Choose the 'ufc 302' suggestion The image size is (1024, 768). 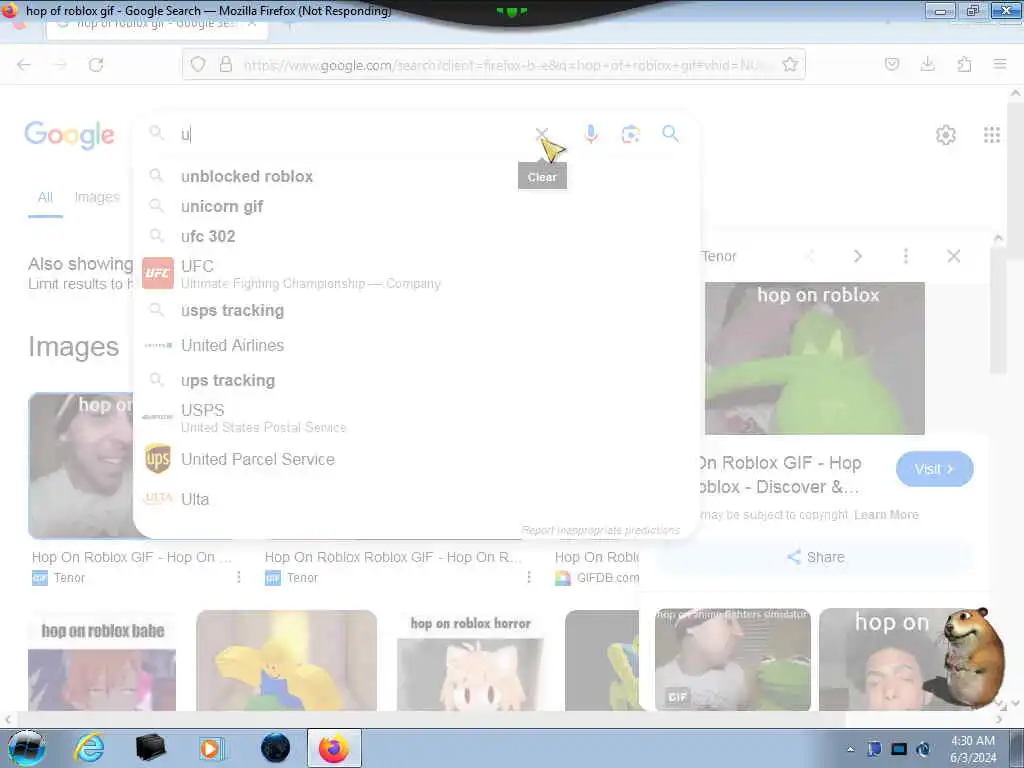(415, 236)
